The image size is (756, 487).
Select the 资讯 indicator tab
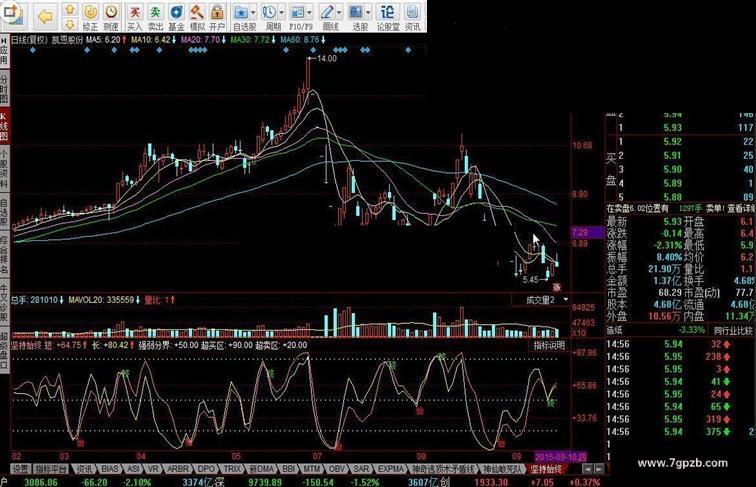point(84,469)
